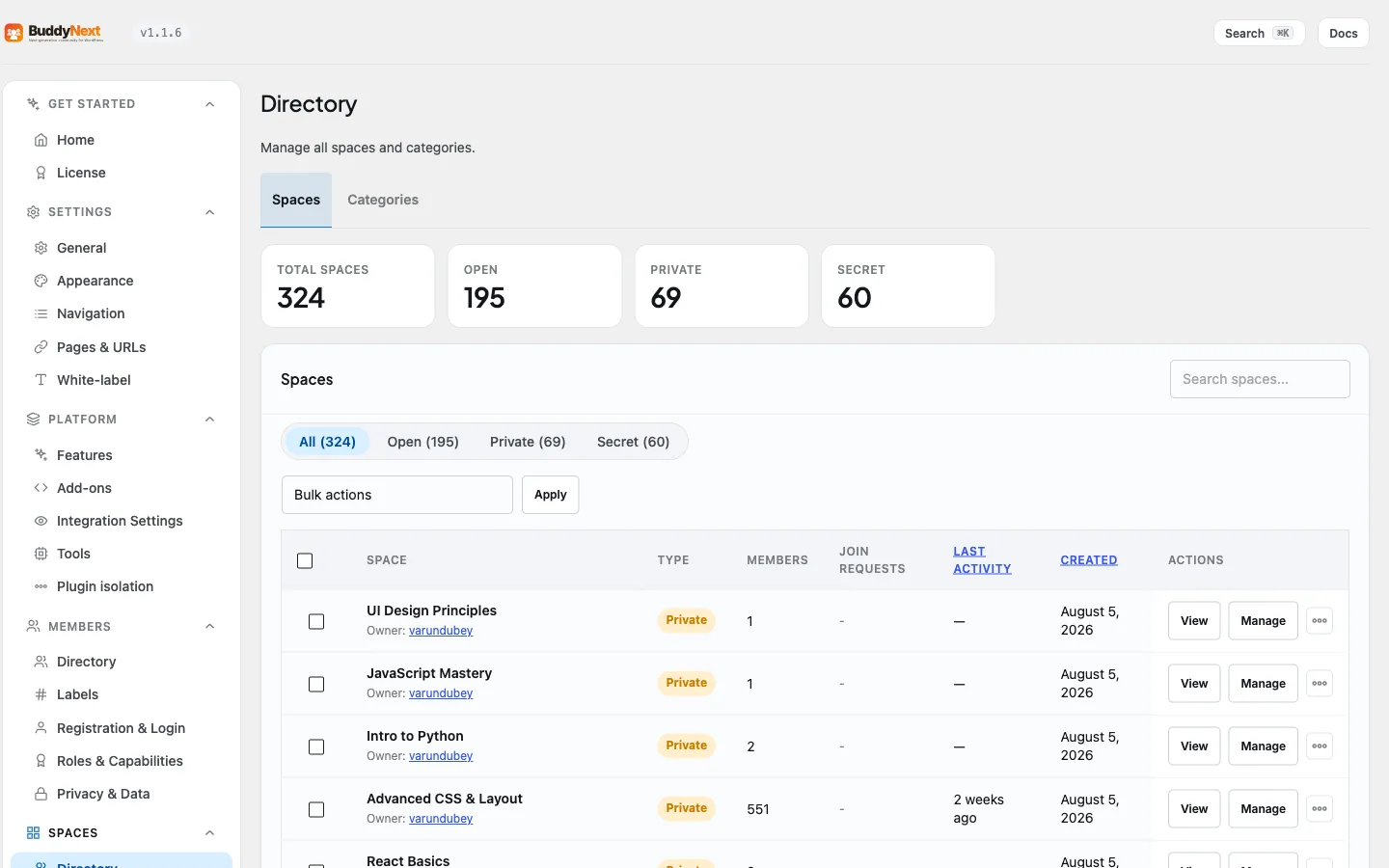Open more actions for Intro to Python
The height and width of the screenshot is (868, 1389).
1320,746
